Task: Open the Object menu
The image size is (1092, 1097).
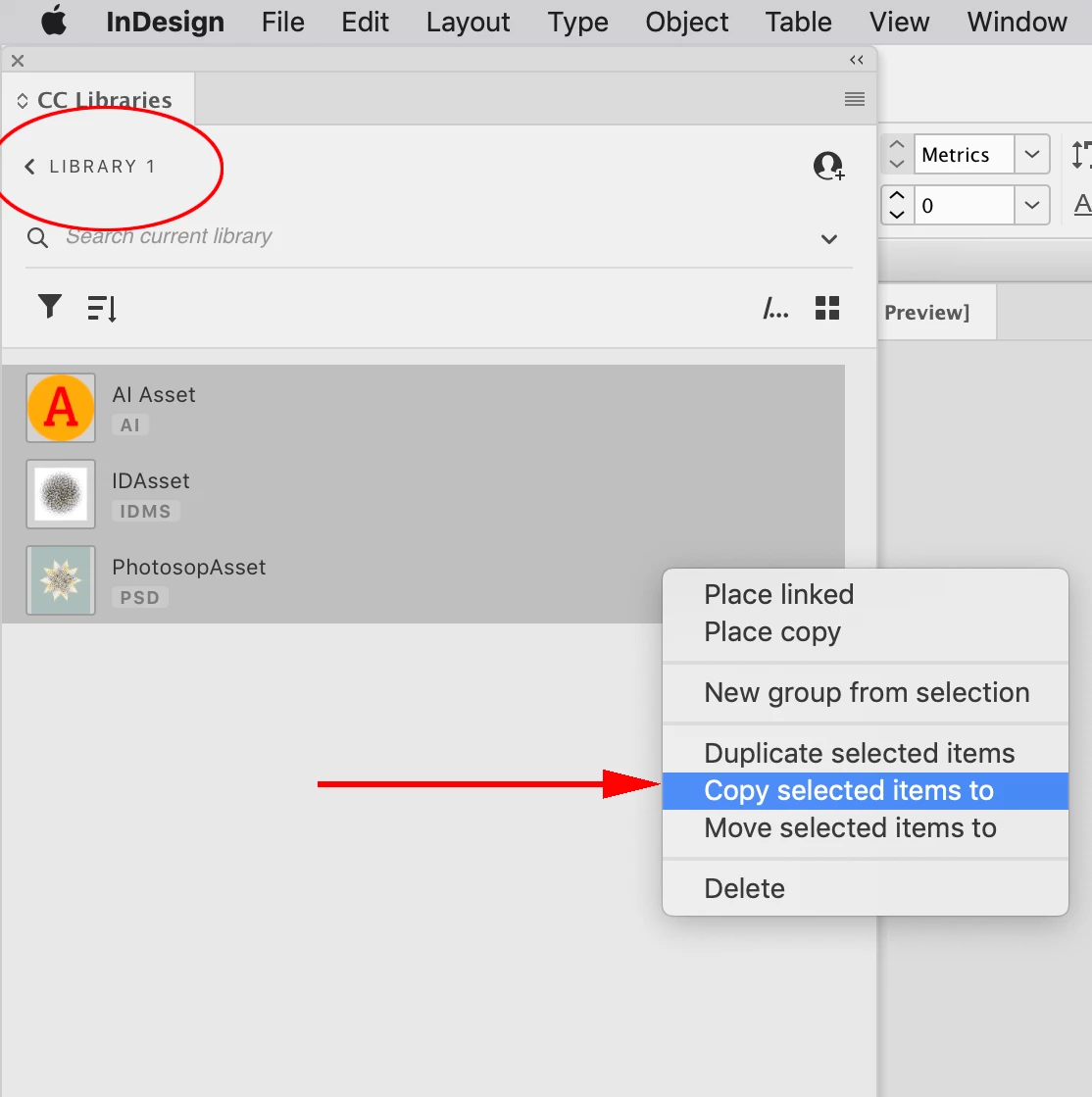Action: (x=687, y=23)
